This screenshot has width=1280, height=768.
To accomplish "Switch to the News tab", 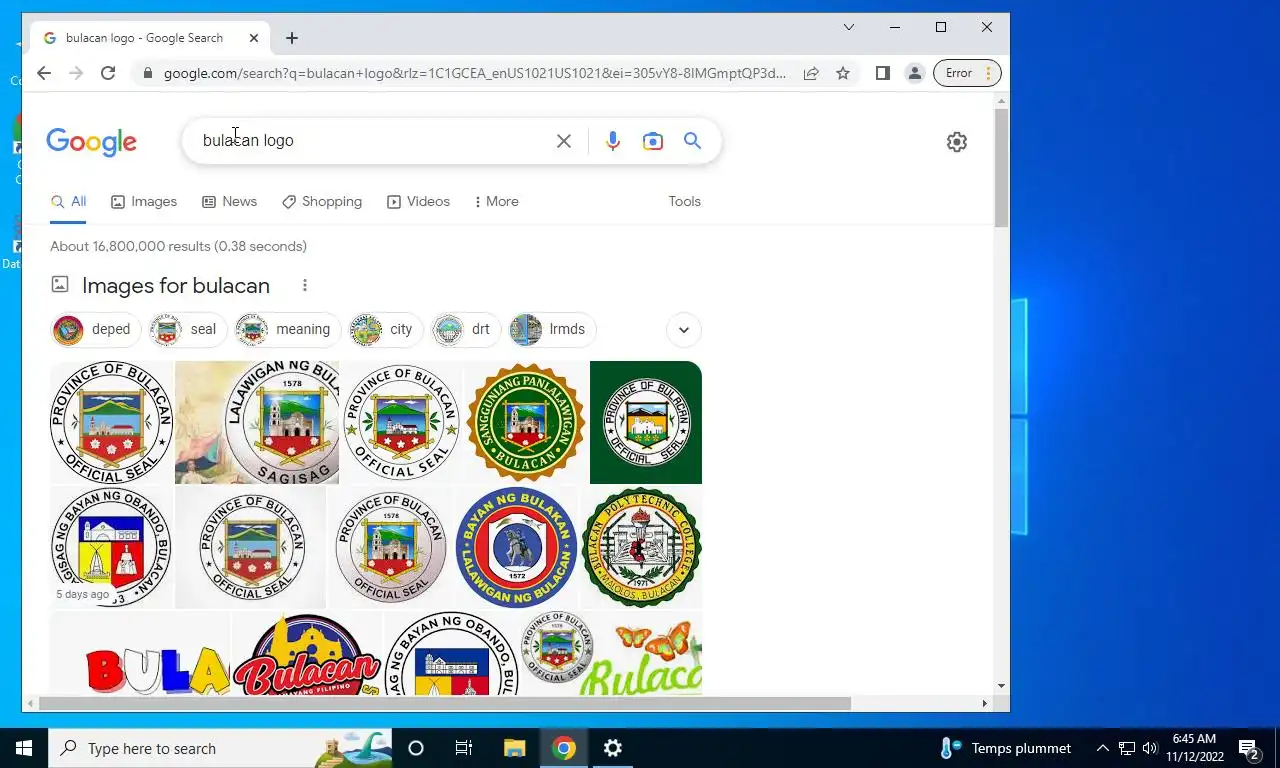I will [229, 201].
